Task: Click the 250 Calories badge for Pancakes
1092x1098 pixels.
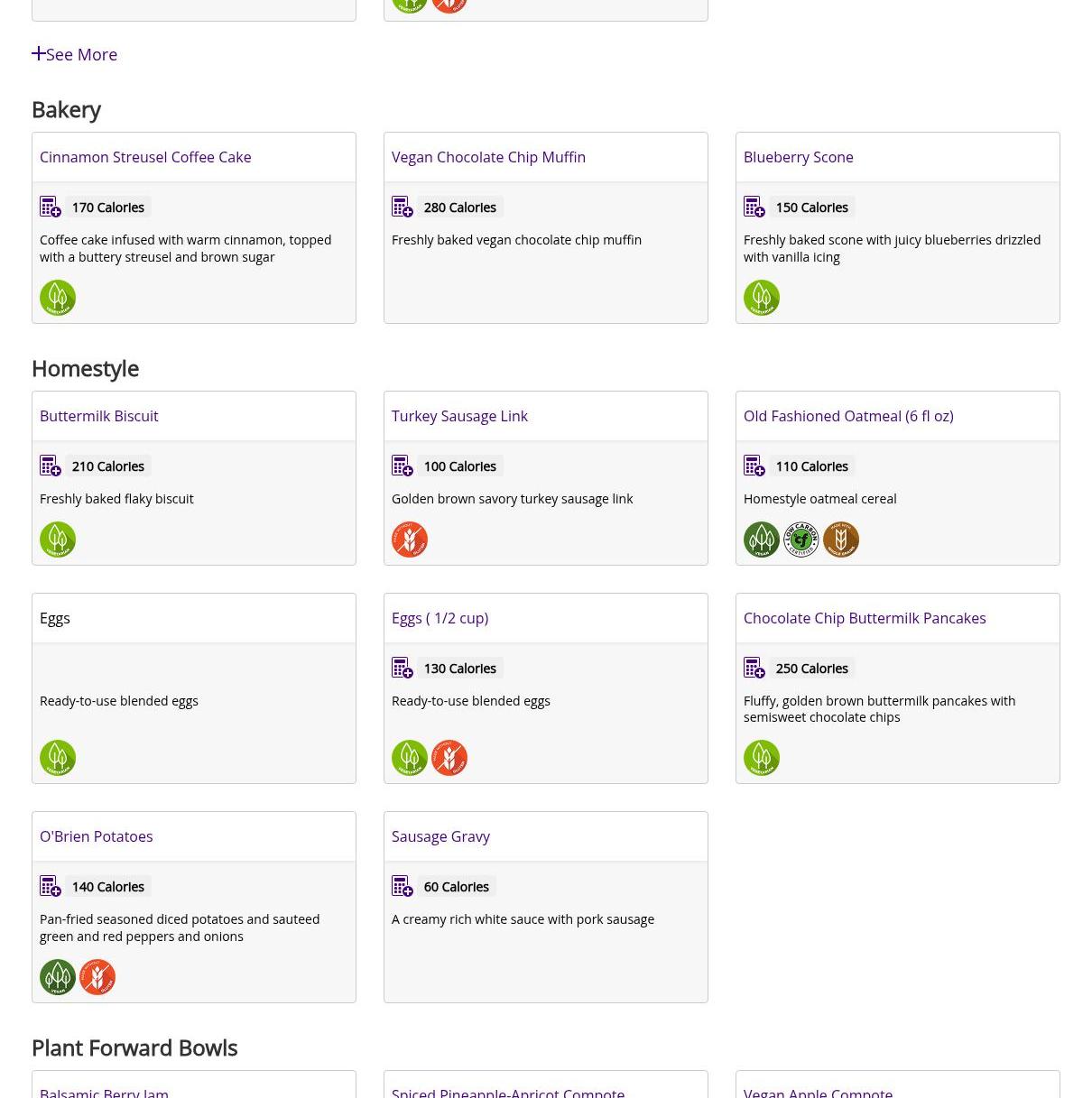Action: click(812, 669)
